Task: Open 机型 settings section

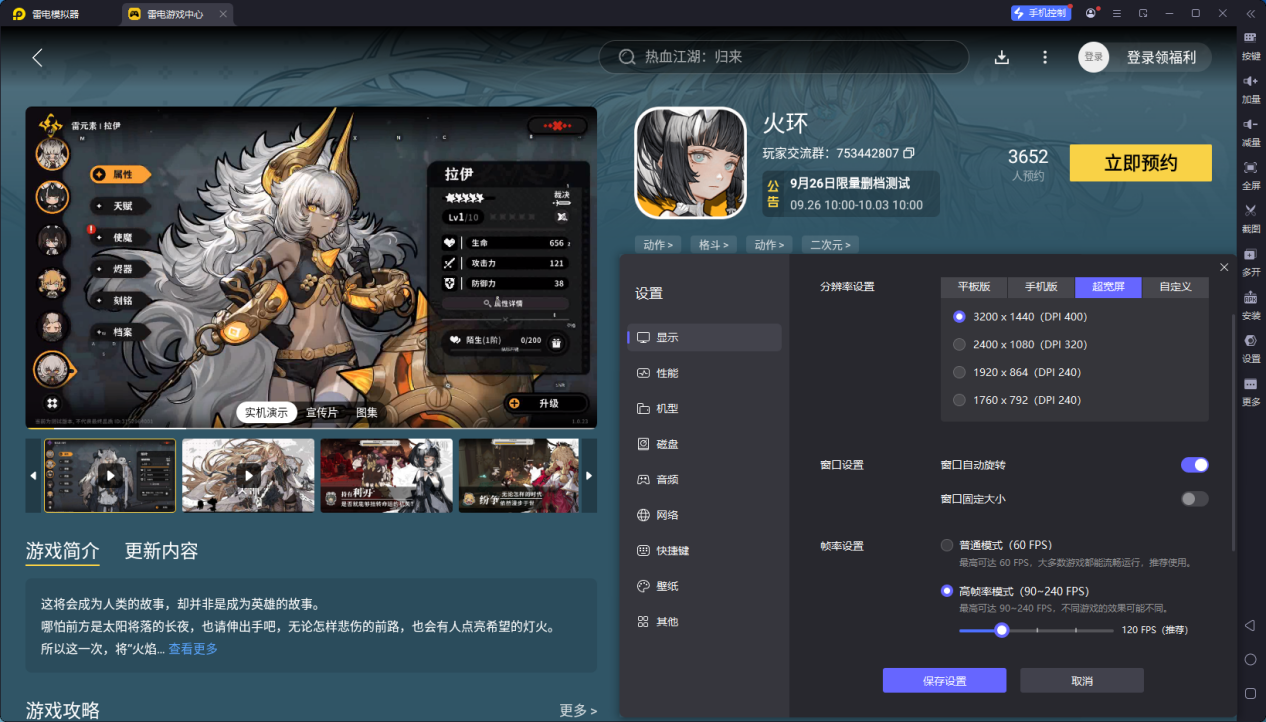Action: 704,408
